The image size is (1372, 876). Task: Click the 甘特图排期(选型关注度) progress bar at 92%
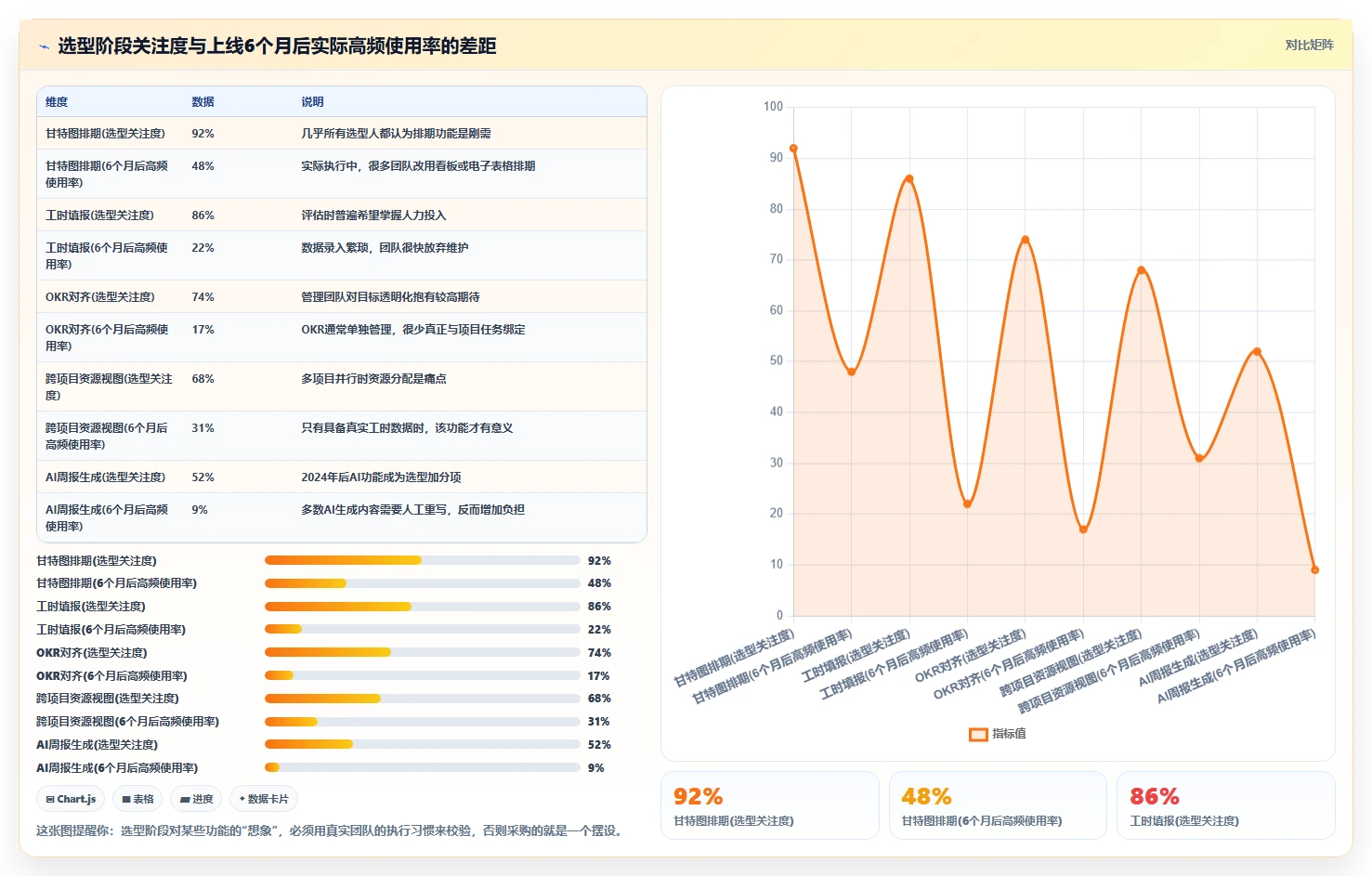coord(423,560)
